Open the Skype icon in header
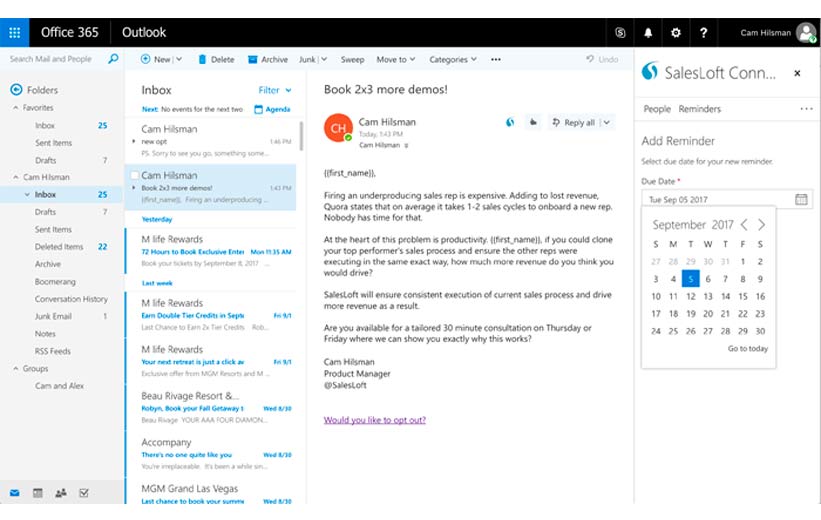This screenshot has height=520, width=821. [620, 32]
